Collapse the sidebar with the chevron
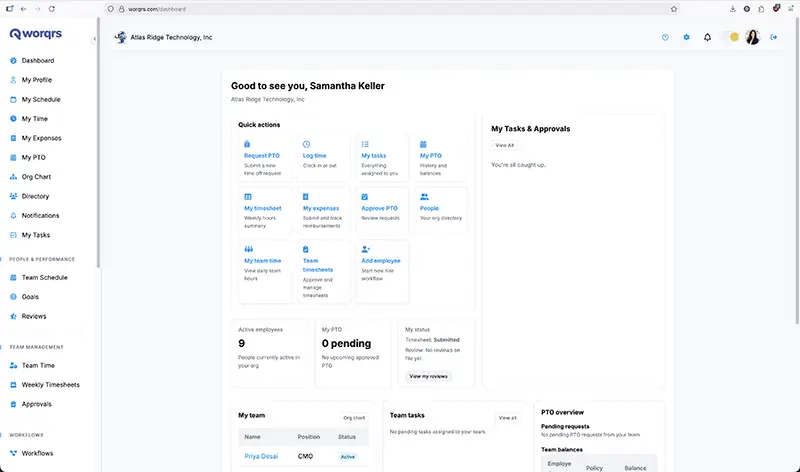 [94, 39]
